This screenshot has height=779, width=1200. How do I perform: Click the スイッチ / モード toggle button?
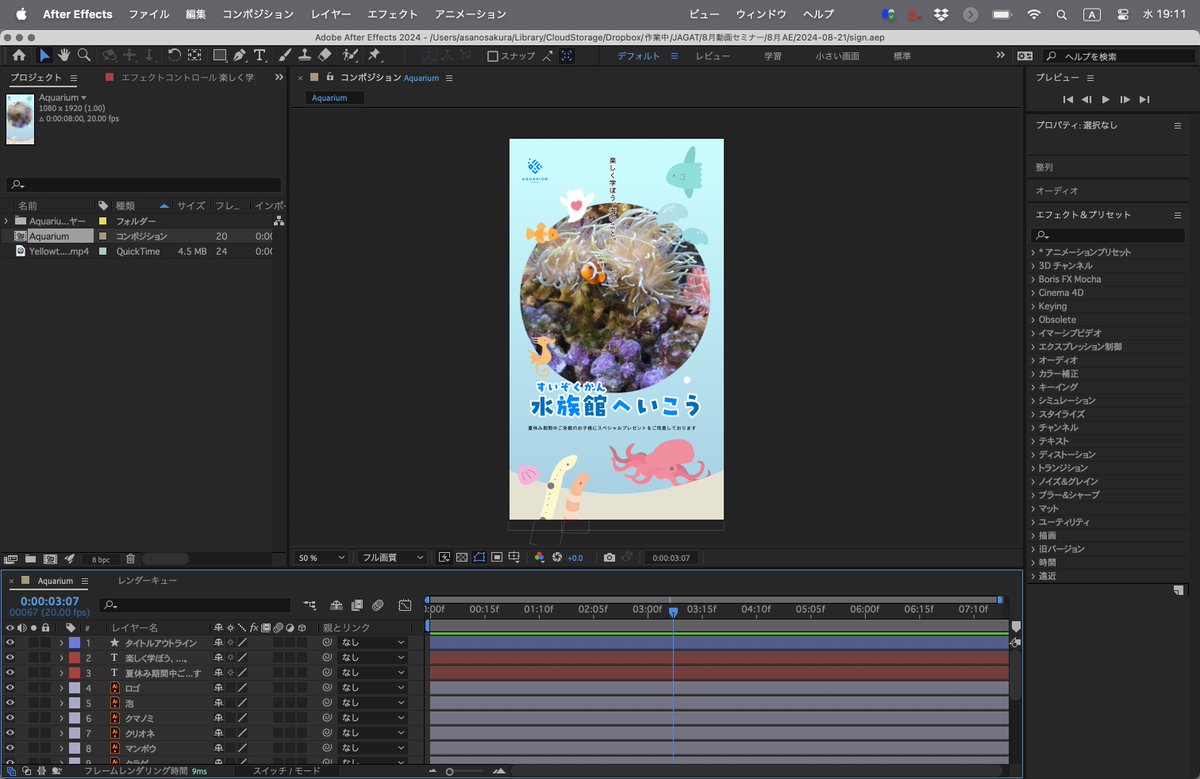(x=286, y=771)
